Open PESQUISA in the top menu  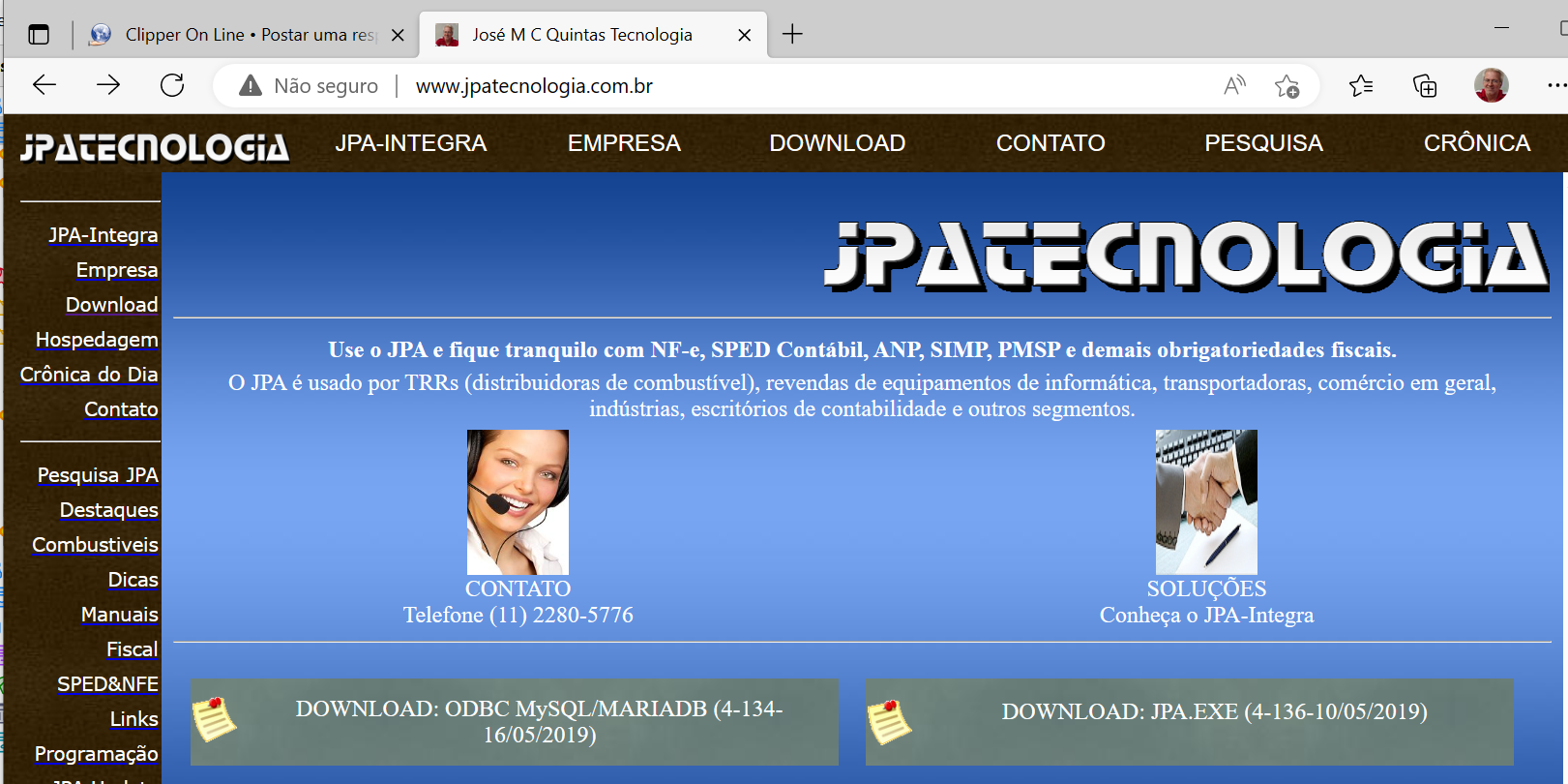[1263, 143]
